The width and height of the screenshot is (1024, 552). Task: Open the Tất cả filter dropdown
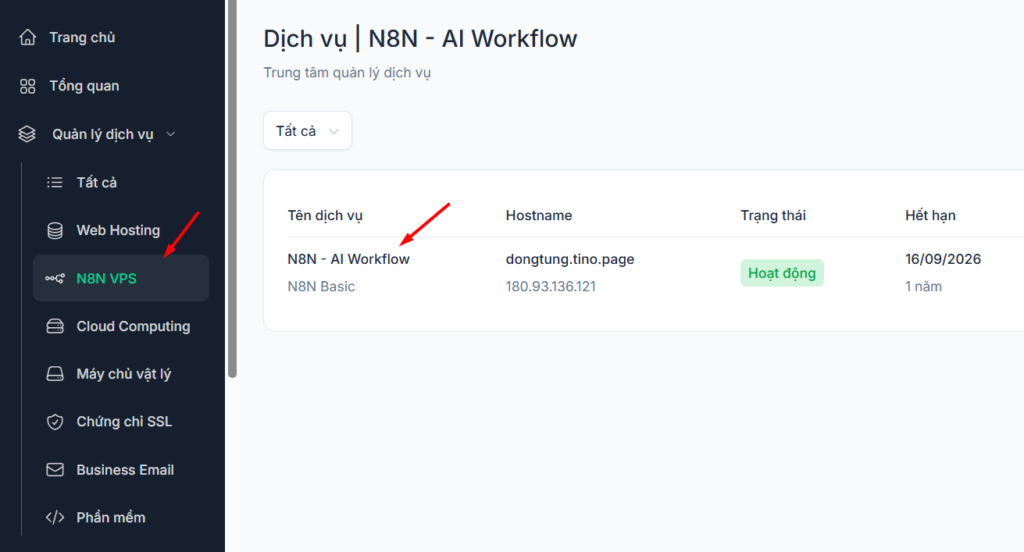click(x=307, y=131)
